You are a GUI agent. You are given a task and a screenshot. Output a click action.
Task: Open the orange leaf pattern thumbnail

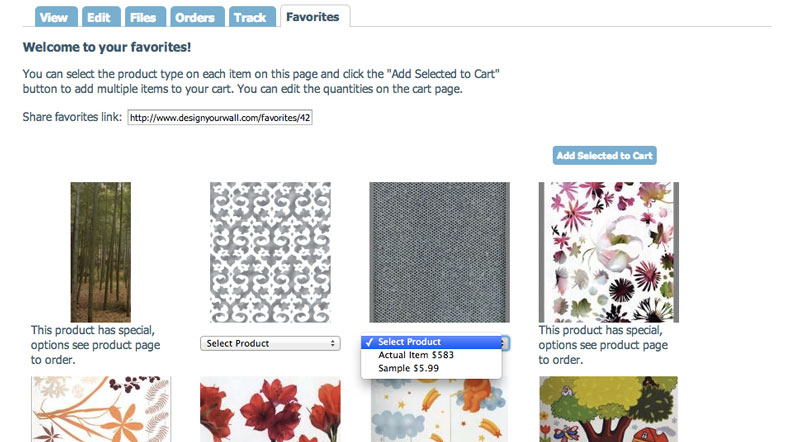(x=100, y=408)
